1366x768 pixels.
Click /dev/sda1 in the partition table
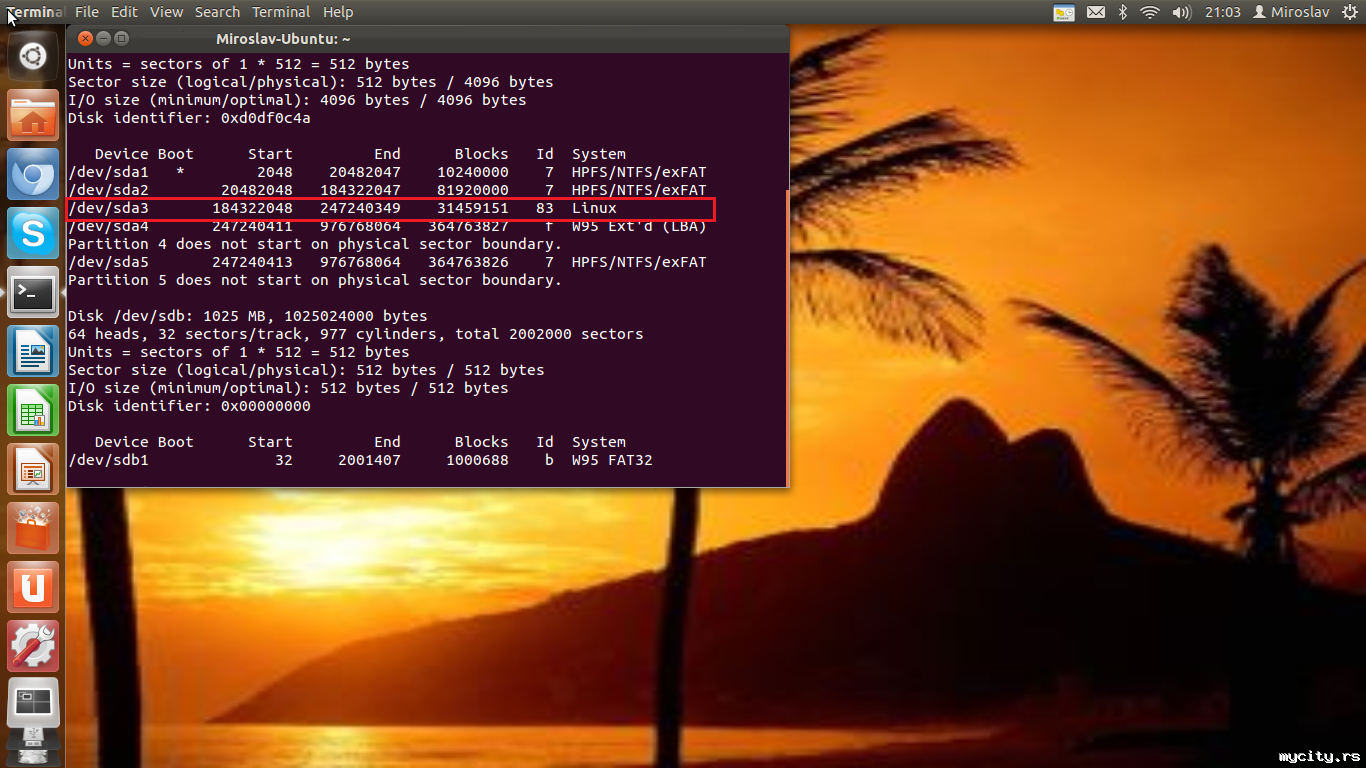coord(108,172)
